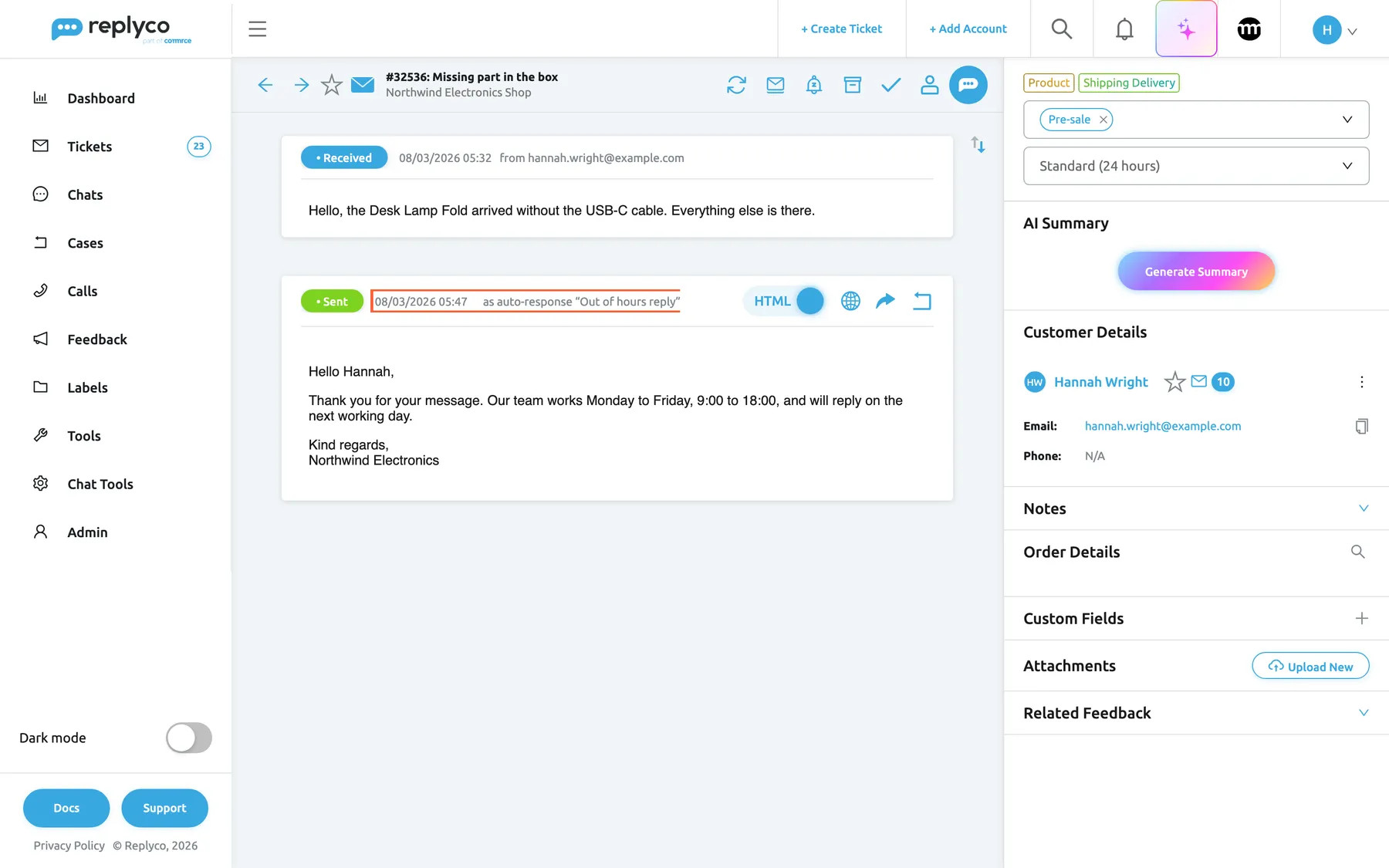Viewport: 1389px width, 868px height.
Task: Search Order Details magnifier
Action: (1358, 552)
